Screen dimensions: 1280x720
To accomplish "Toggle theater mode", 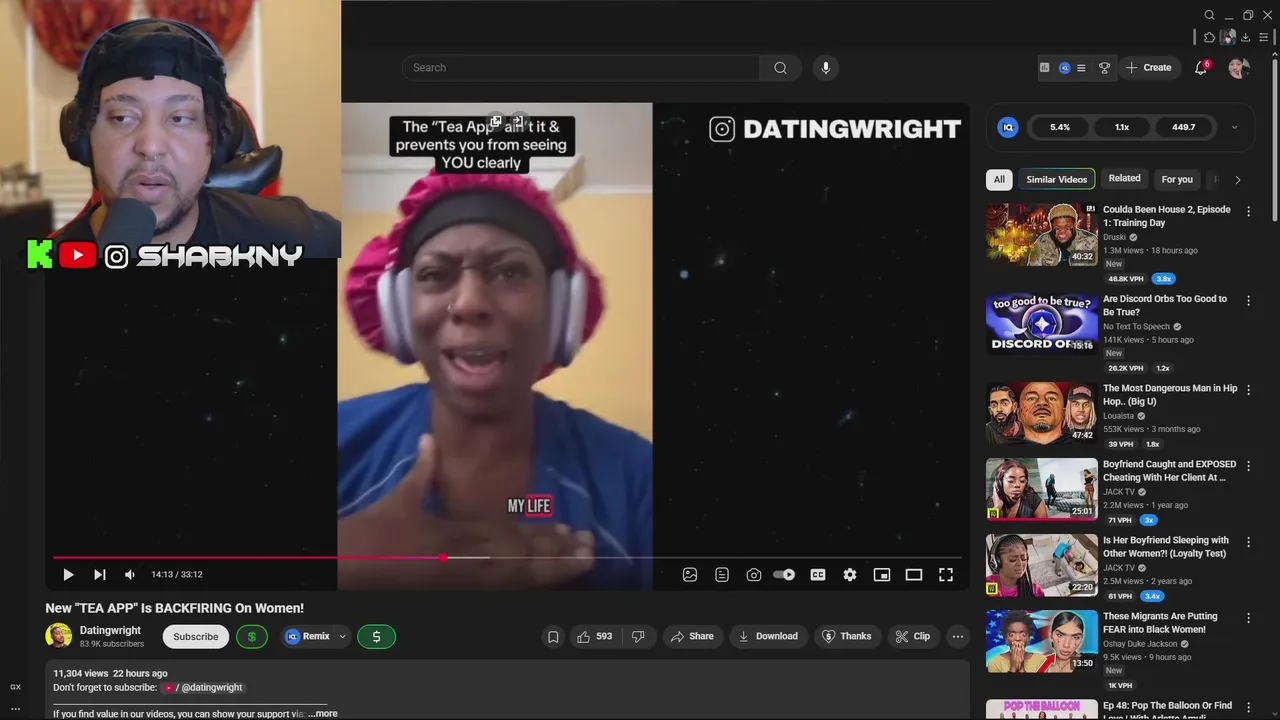I will (914, 575).
